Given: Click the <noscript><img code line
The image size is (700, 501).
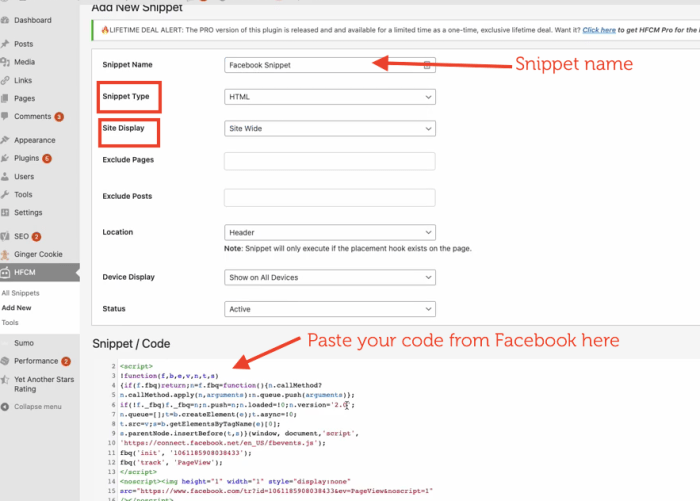Looking at the screenshot, I should (x=235, y=481).
